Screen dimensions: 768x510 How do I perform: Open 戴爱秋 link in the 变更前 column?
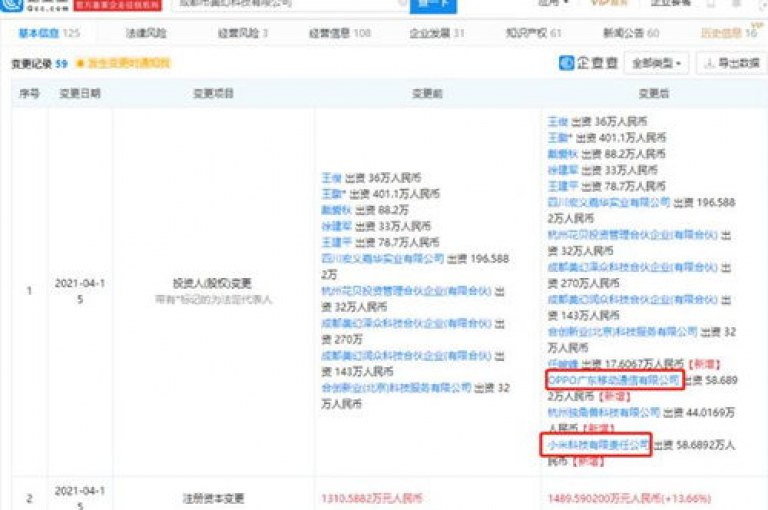[x=336, y=210]
